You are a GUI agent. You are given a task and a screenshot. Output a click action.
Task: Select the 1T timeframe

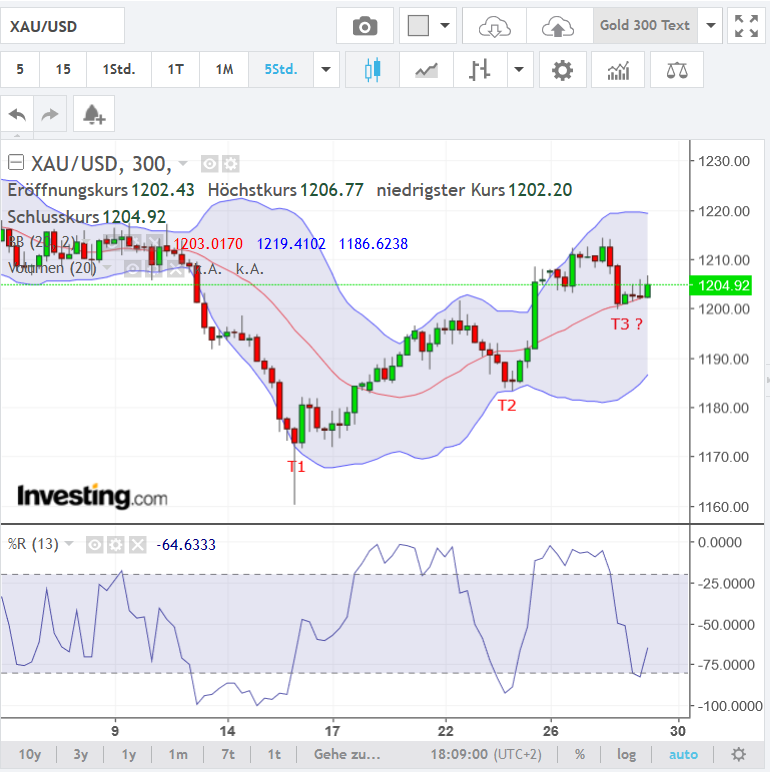[x=175, y=70]
